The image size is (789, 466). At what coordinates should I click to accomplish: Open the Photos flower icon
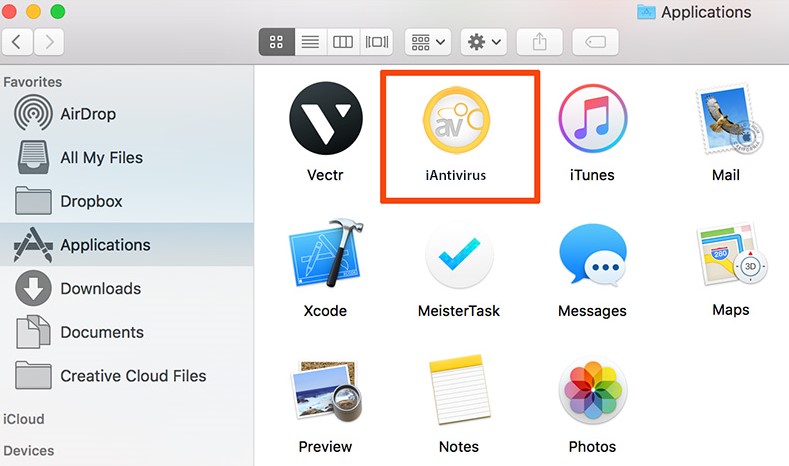pyautogui.click(x=593, y=391)
